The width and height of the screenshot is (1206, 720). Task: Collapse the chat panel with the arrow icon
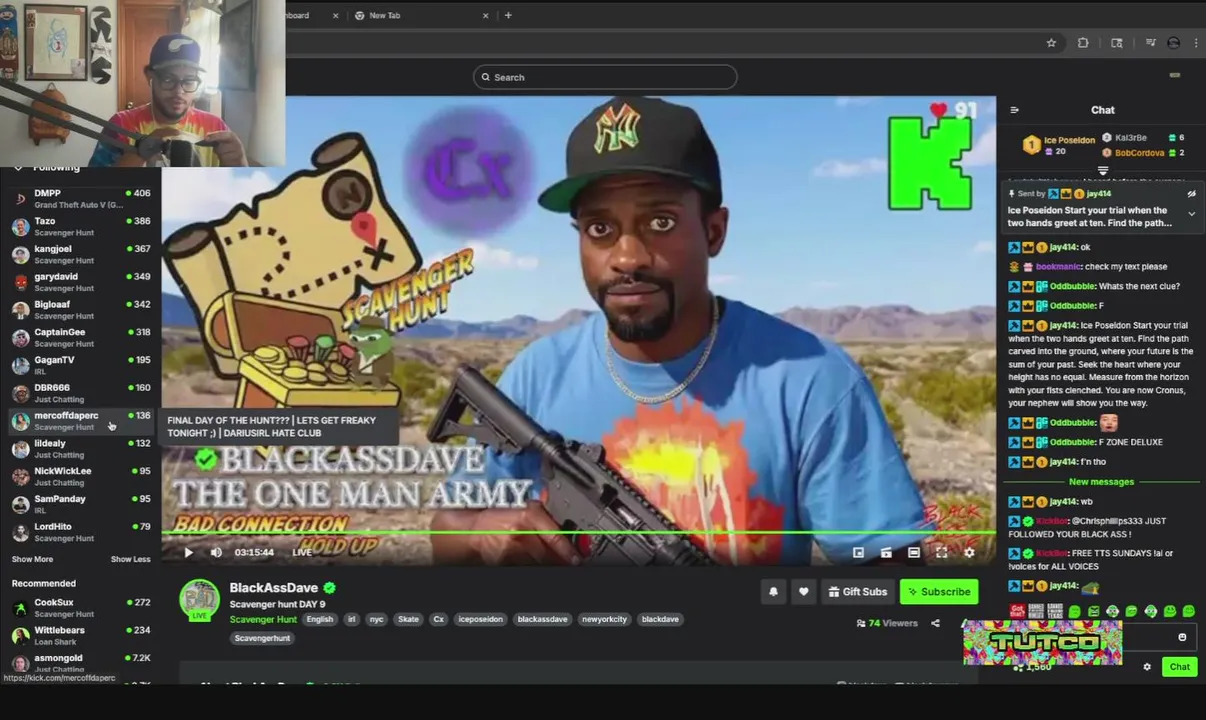(1014, 110)
